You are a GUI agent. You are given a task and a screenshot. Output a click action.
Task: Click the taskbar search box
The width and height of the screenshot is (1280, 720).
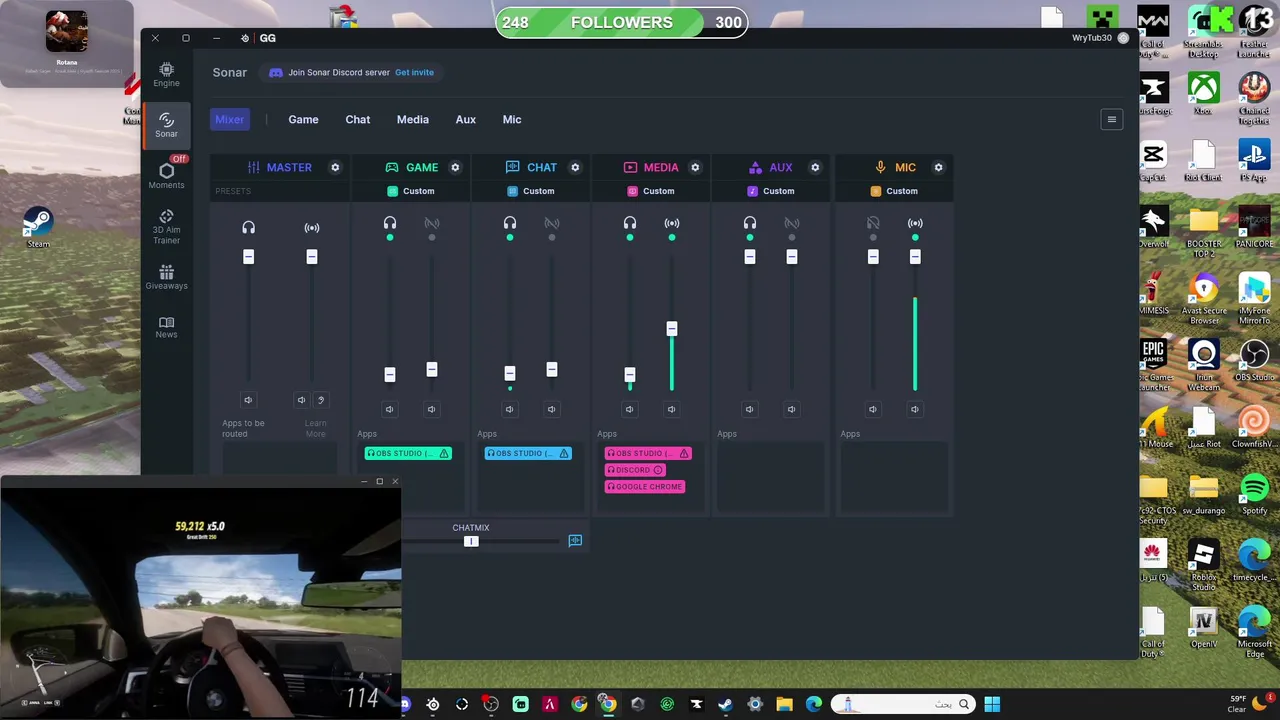coord(902,704)
